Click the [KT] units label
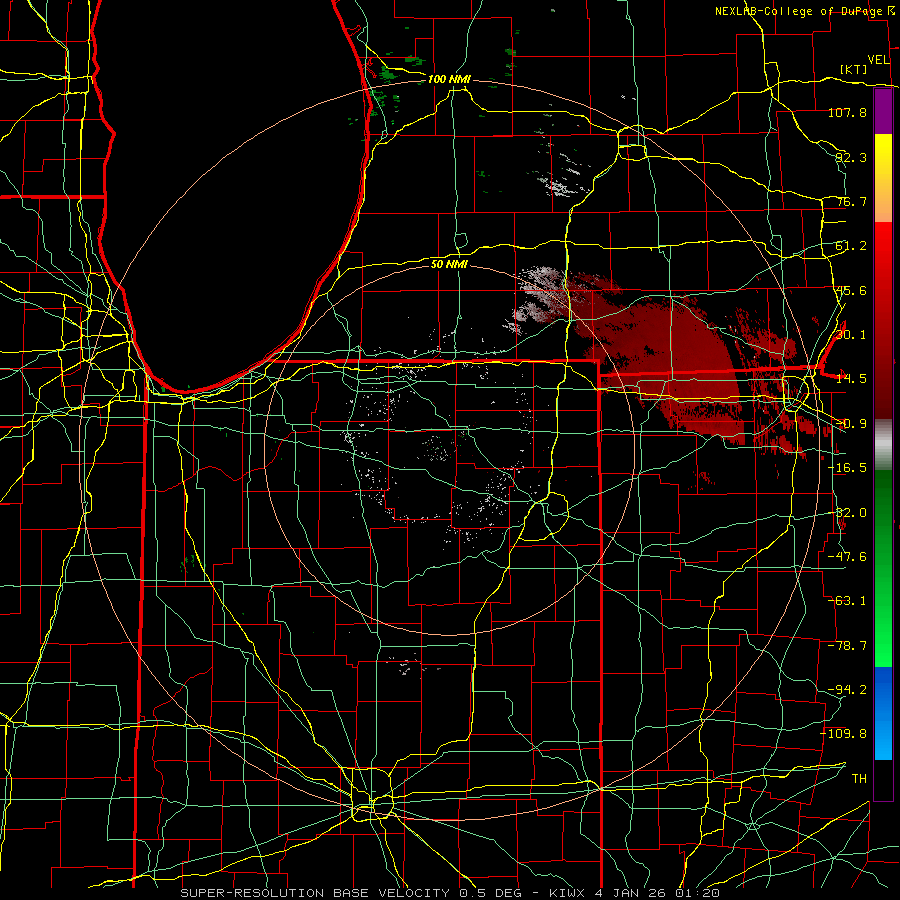900x900 pixels. point(854,69)
